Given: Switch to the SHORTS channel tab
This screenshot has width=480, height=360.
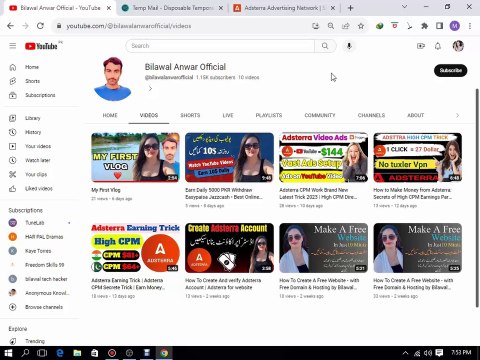Looking at the screenshot, I should pyautogui.click(x=190, y=115).
